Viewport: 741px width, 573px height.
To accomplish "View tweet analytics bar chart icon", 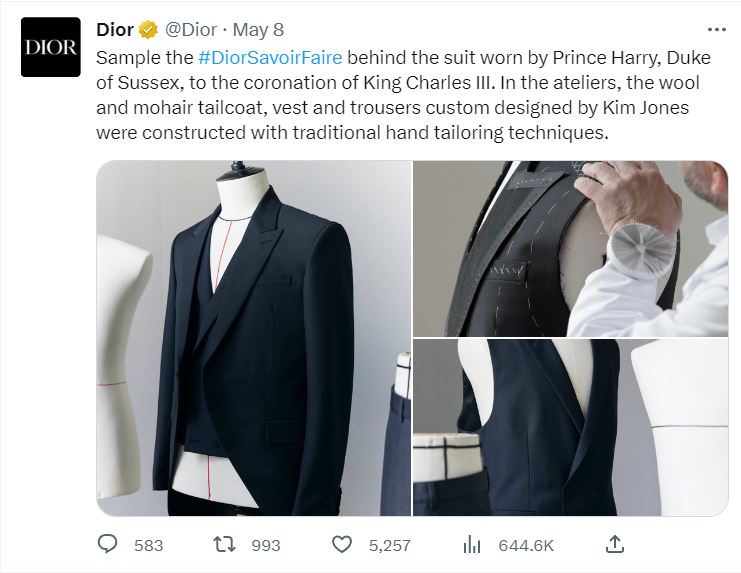I will (472, 545).
